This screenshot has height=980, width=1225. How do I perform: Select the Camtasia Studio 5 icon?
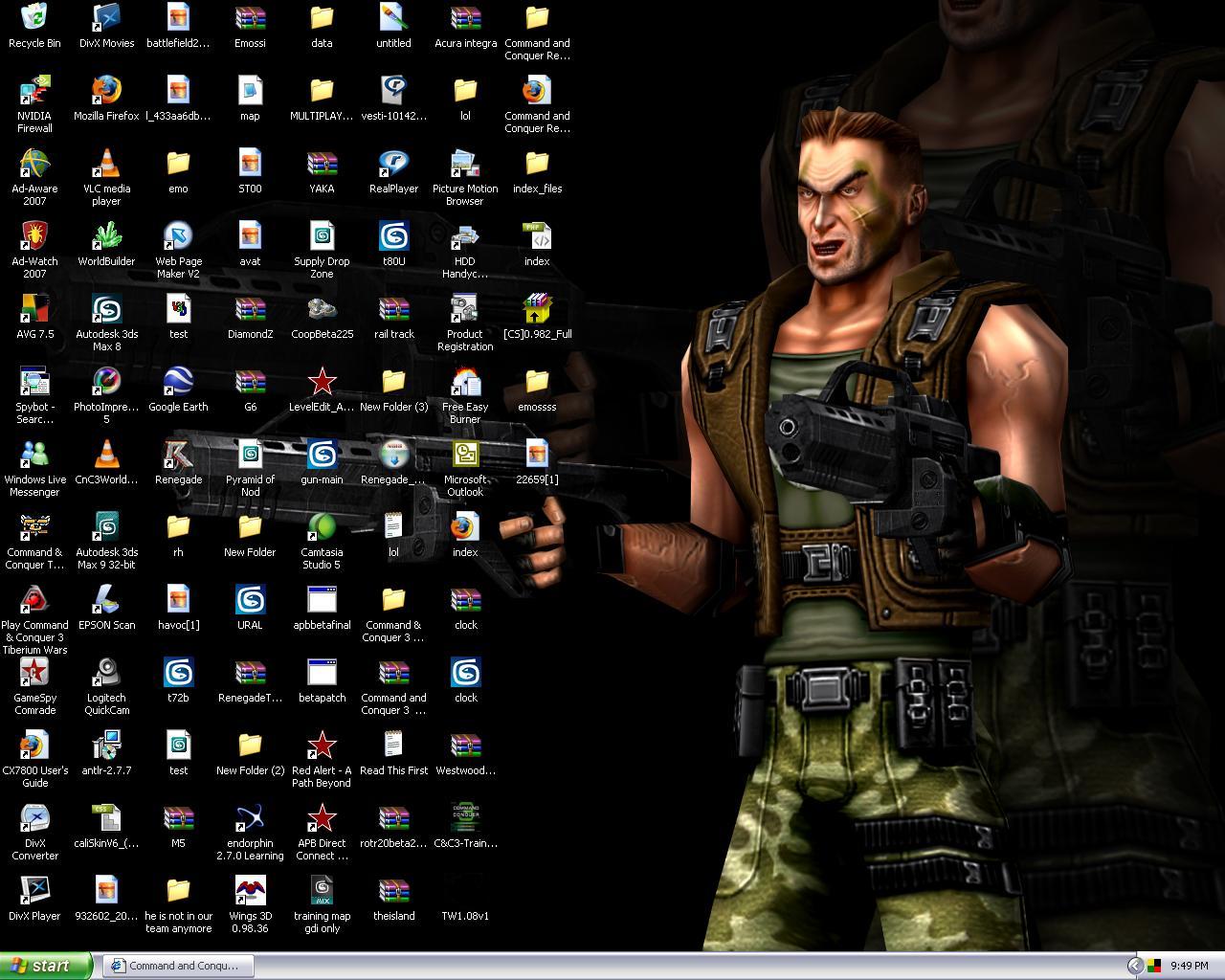click(x=322, y=528)
